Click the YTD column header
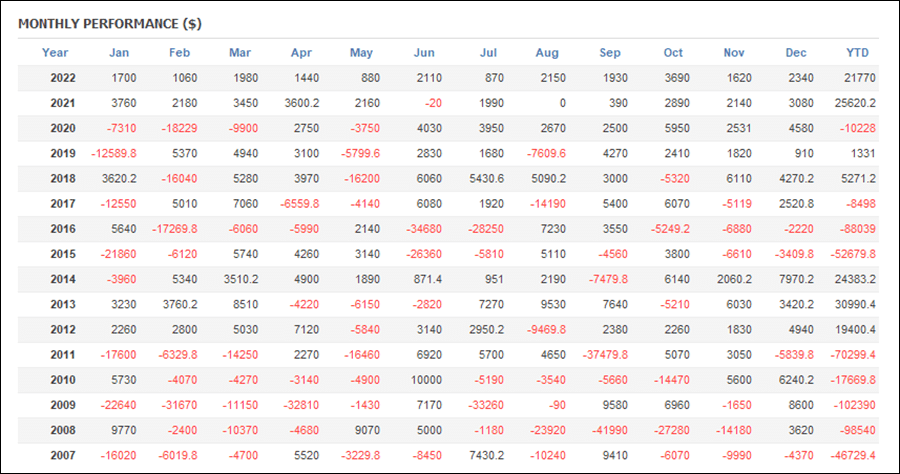 click(857, 53)
